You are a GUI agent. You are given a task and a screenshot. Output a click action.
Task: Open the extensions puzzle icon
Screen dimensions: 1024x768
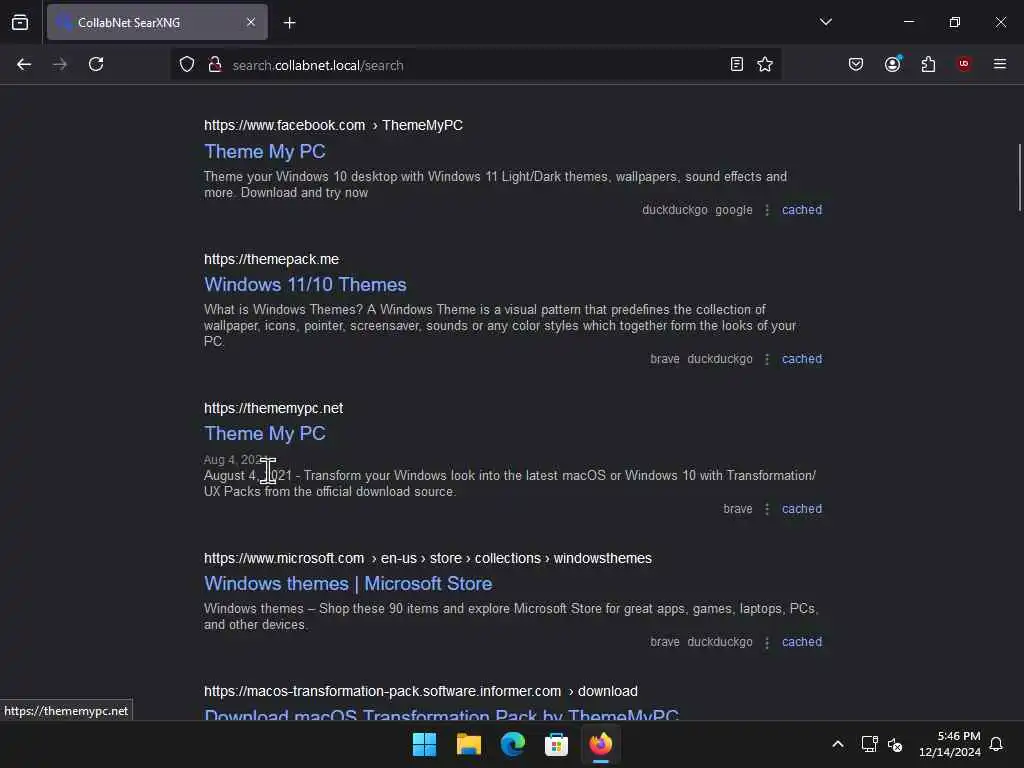[928, 64]
